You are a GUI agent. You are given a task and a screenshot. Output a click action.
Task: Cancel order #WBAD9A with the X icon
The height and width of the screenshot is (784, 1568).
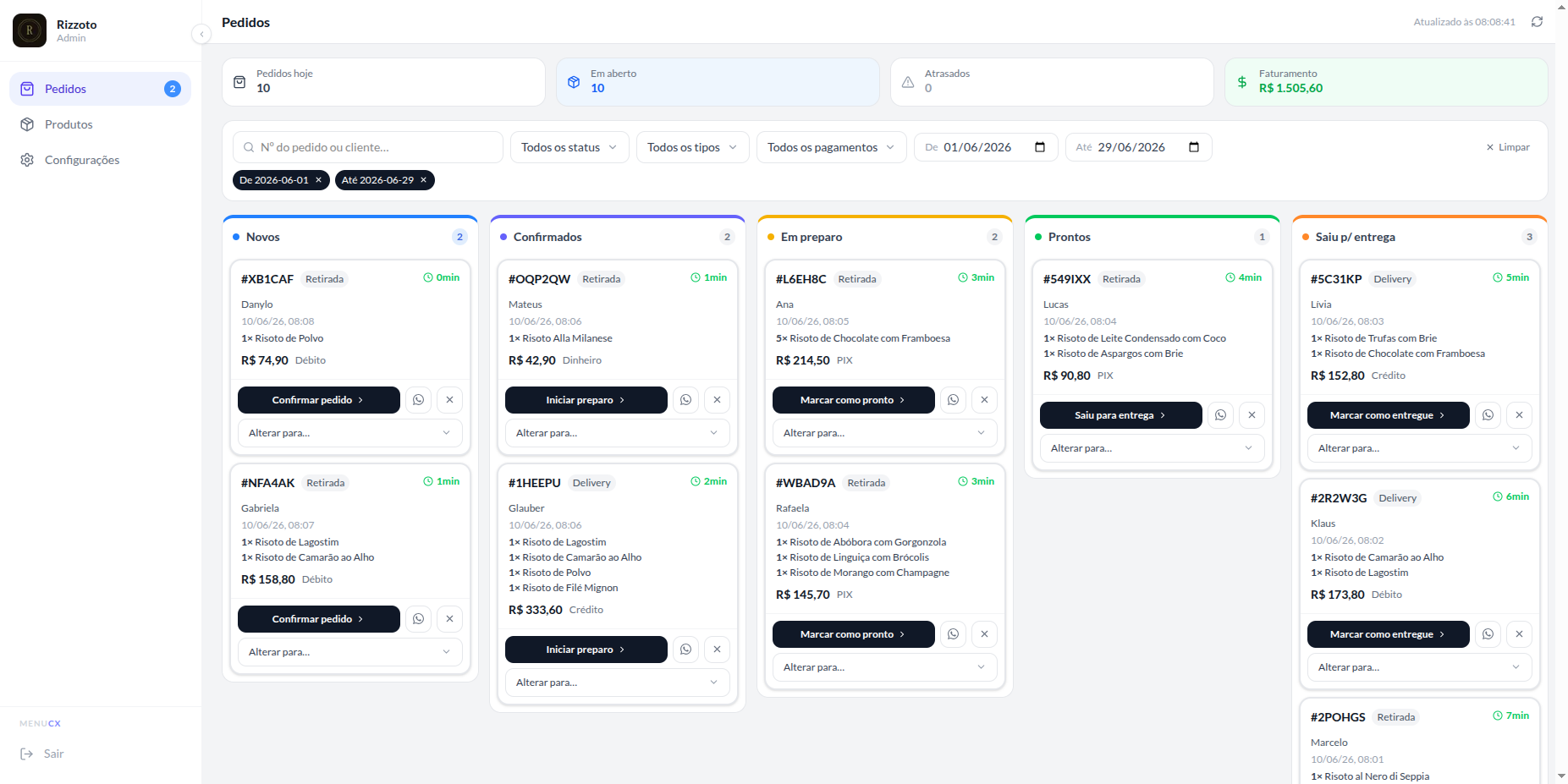(984, 634)
